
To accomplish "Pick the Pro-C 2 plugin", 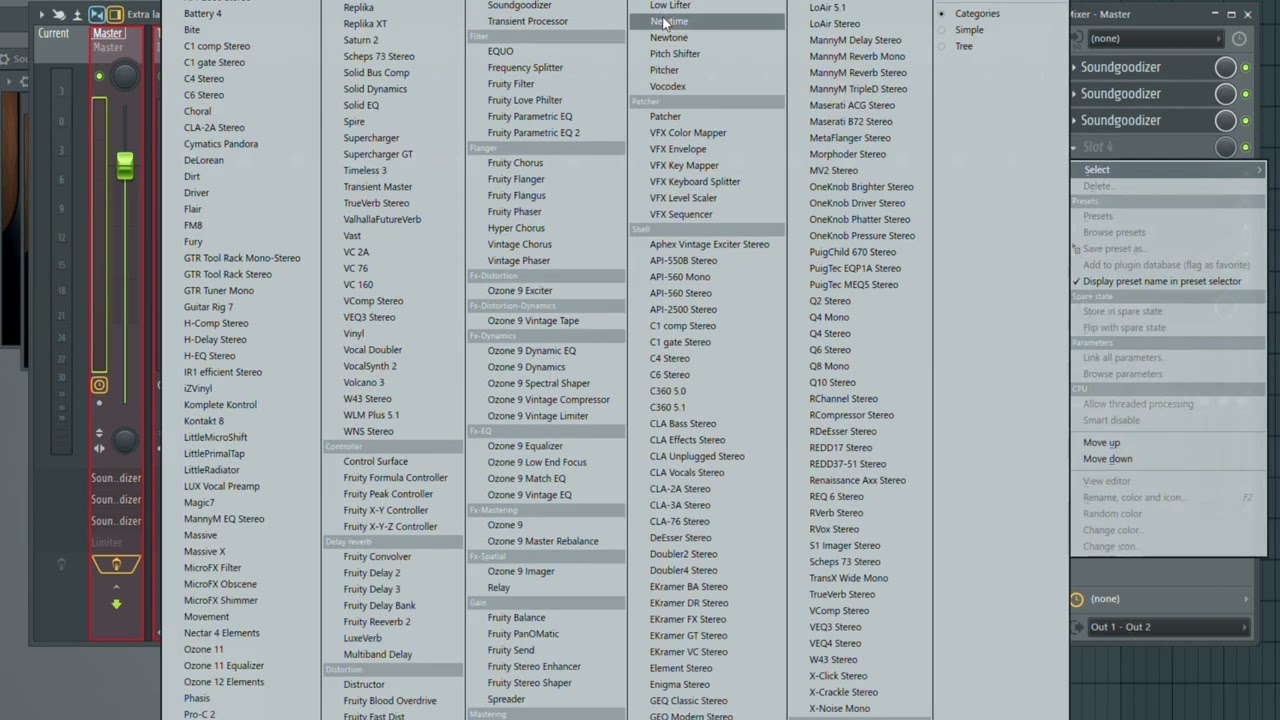I will pos(199,714).
